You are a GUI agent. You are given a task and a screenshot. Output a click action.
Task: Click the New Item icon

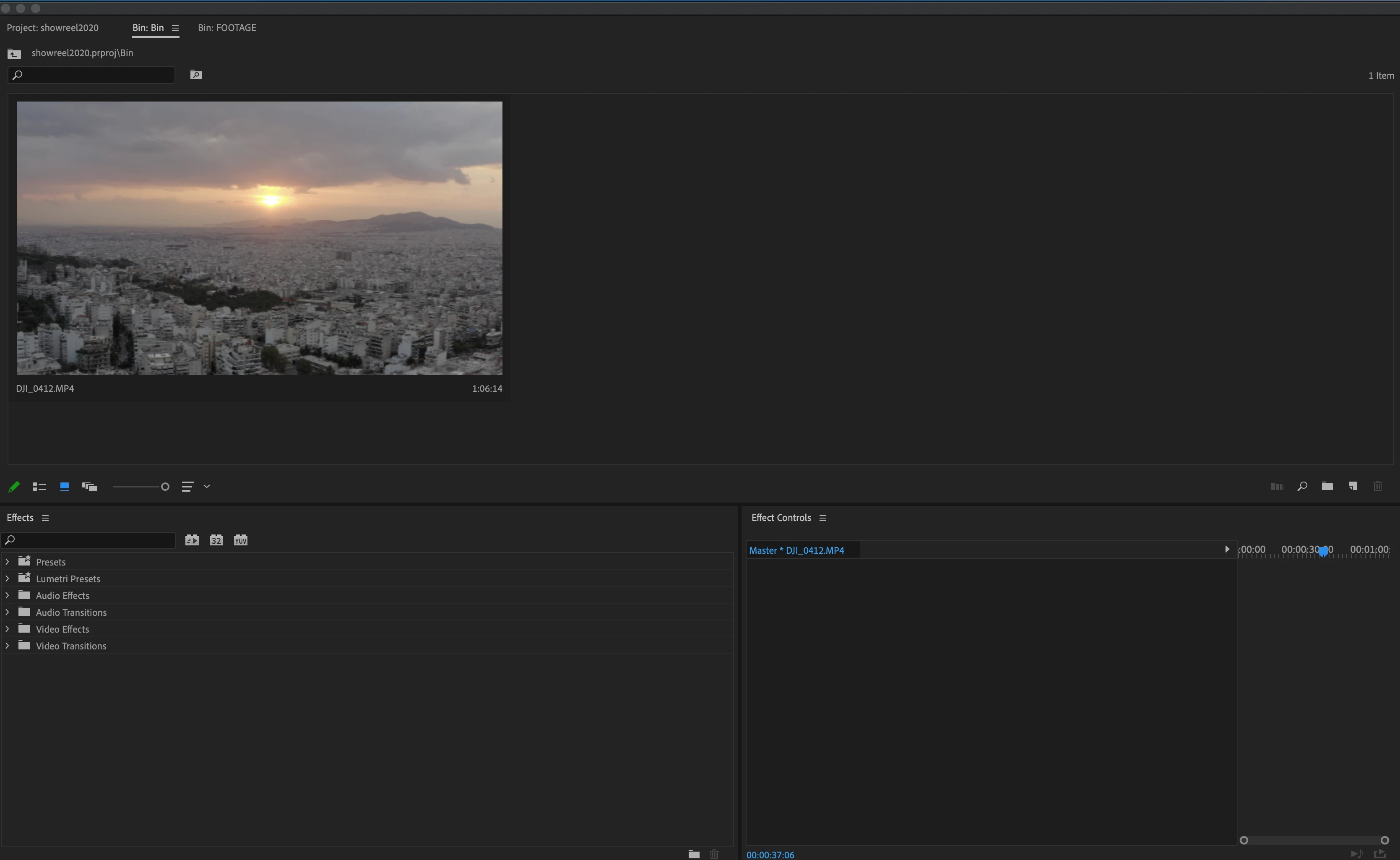pos(1353,486)
